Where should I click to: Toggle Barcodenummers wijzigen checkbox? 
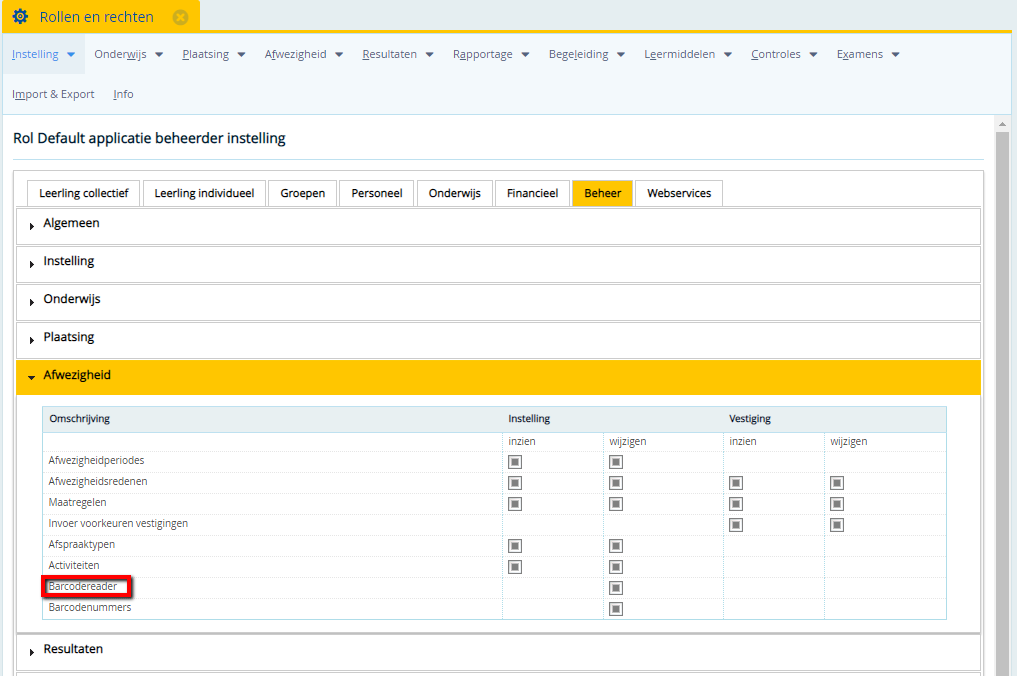(x=616, y=609)
